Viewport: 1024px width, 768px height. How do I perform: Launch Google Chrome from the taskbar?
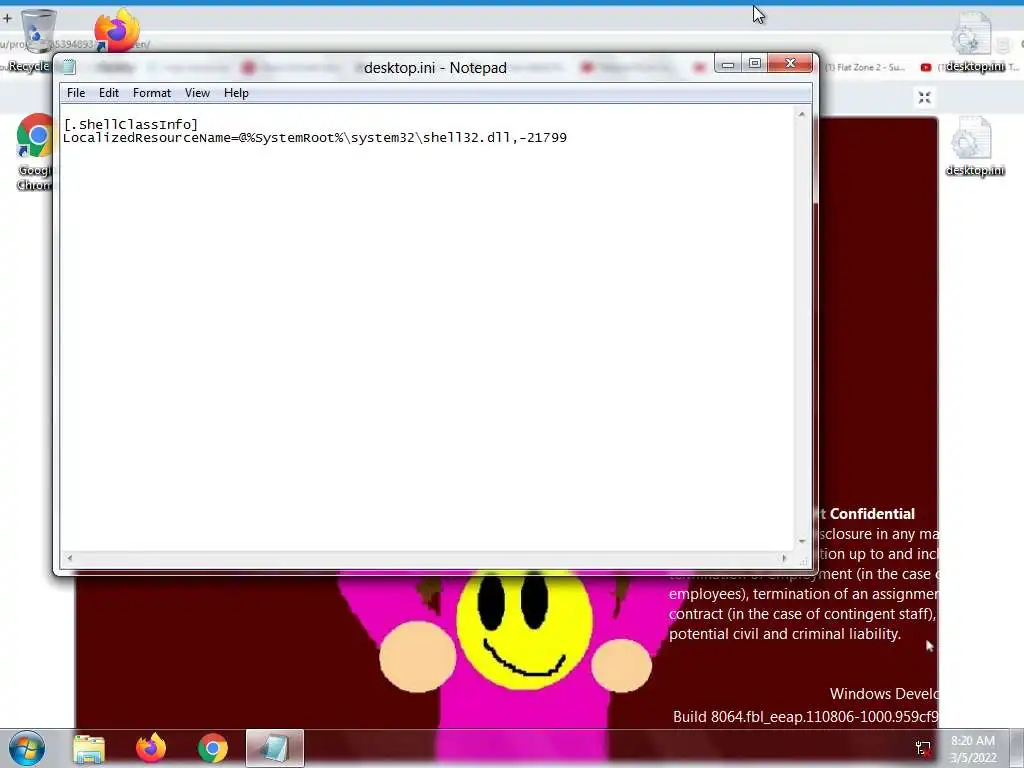tap(213, 748)
